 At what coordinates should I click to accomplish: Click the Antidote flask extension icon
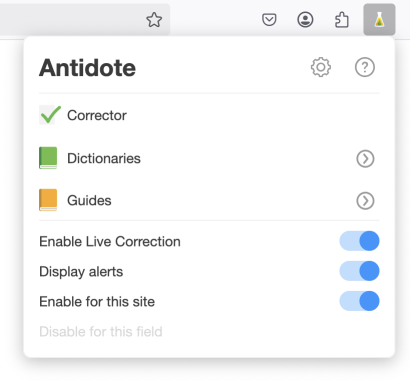click(x=379, y=20)
